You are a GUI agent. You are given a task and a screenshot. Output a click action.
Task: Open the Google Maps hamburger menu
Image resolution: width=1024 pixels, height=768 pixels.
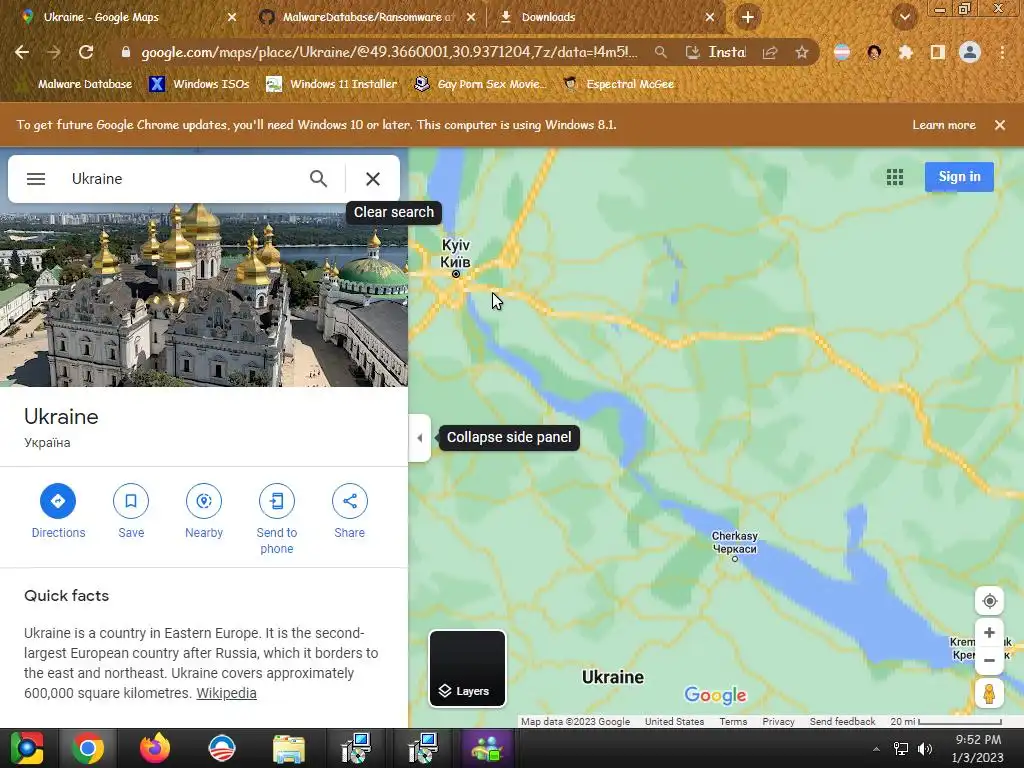click(36, 178)
